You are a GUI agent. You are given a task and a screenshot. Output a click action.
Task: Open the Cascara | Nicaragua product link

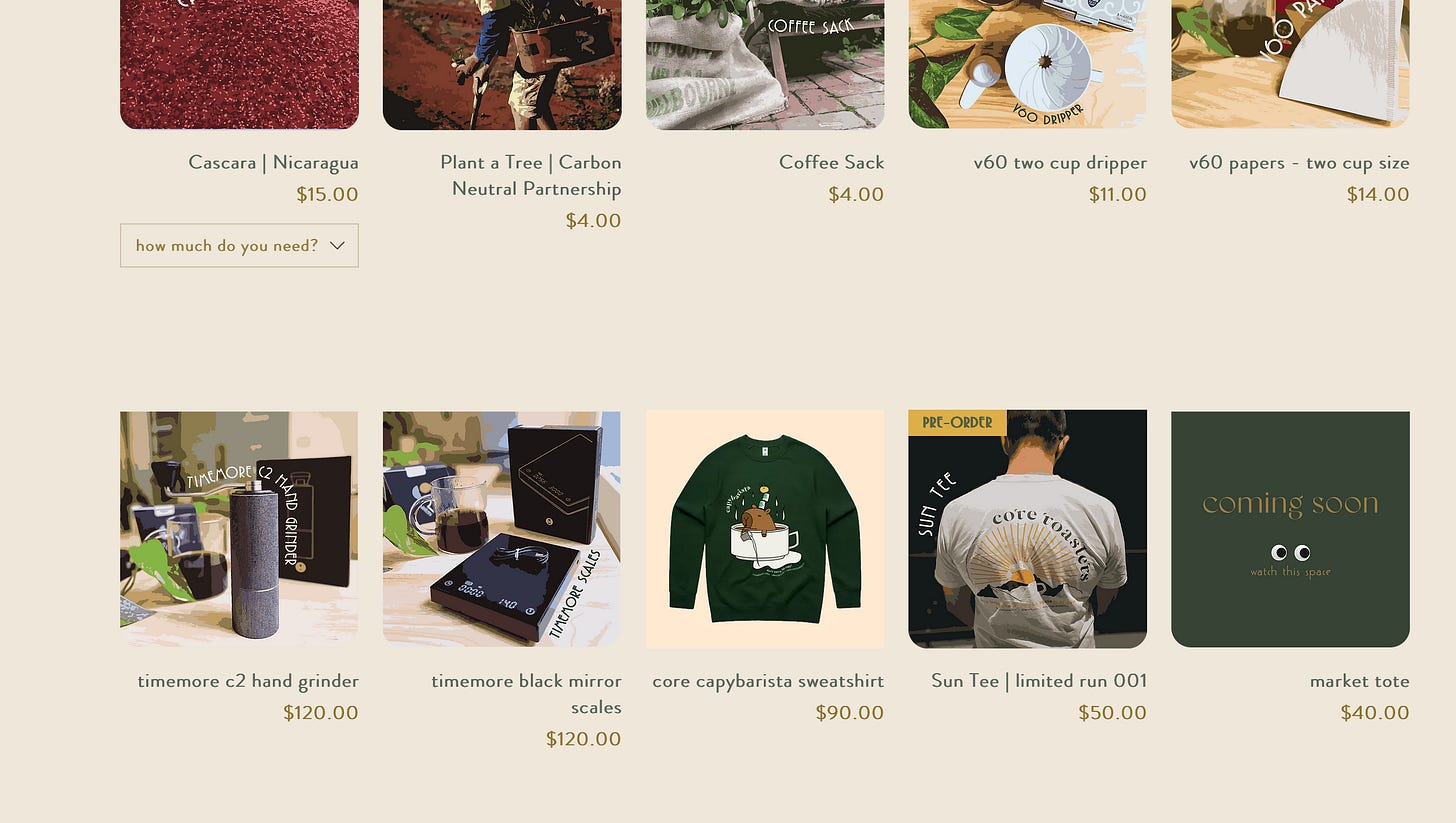click(273, 162)
